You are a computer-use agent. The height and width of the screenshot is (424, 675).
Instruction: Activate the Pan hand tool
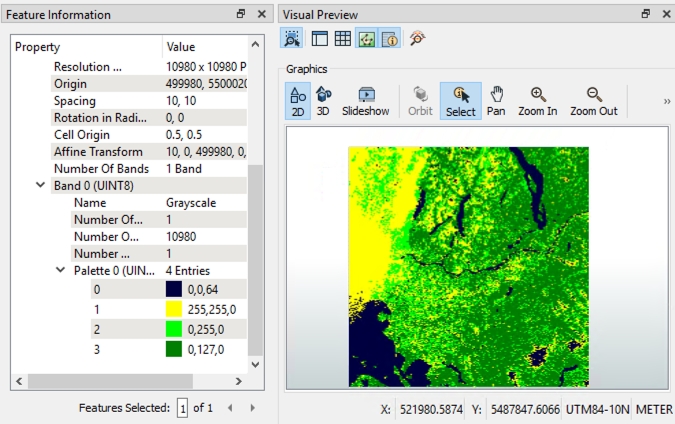click(496, 101)
